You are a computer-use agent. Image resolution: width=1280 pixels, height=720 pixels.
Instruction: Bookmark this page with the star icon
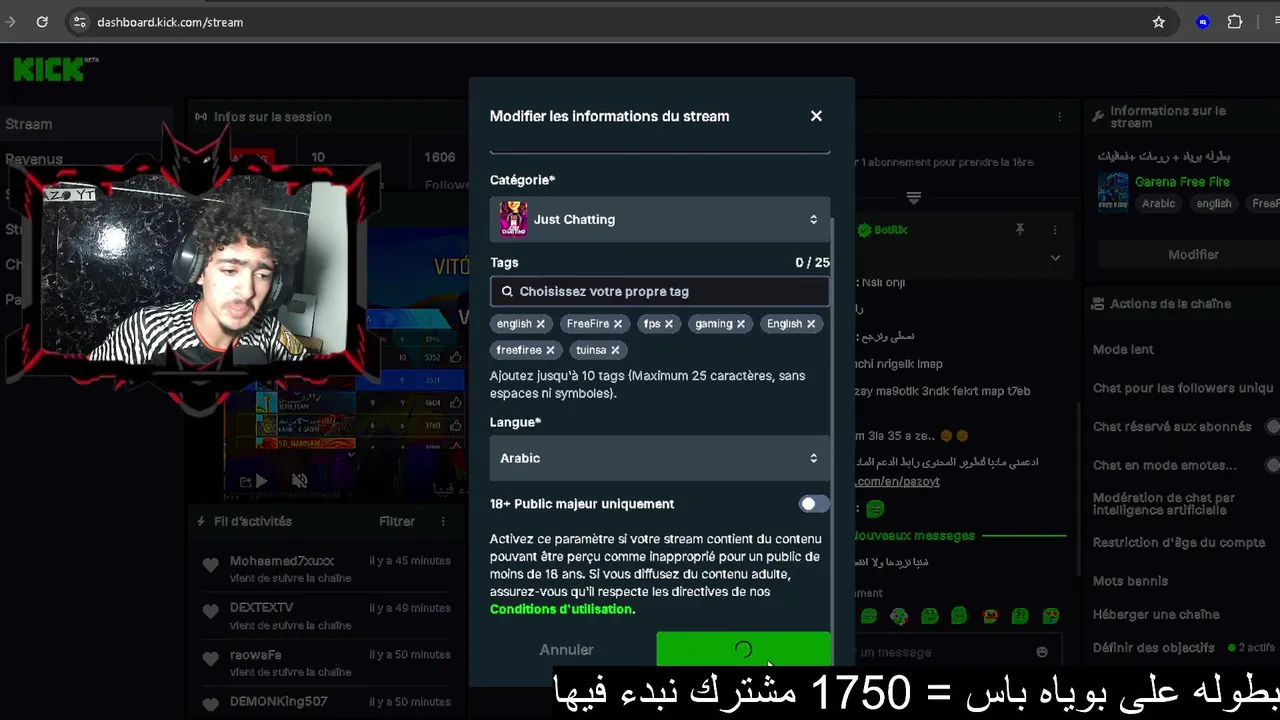tap(1159, 21)
